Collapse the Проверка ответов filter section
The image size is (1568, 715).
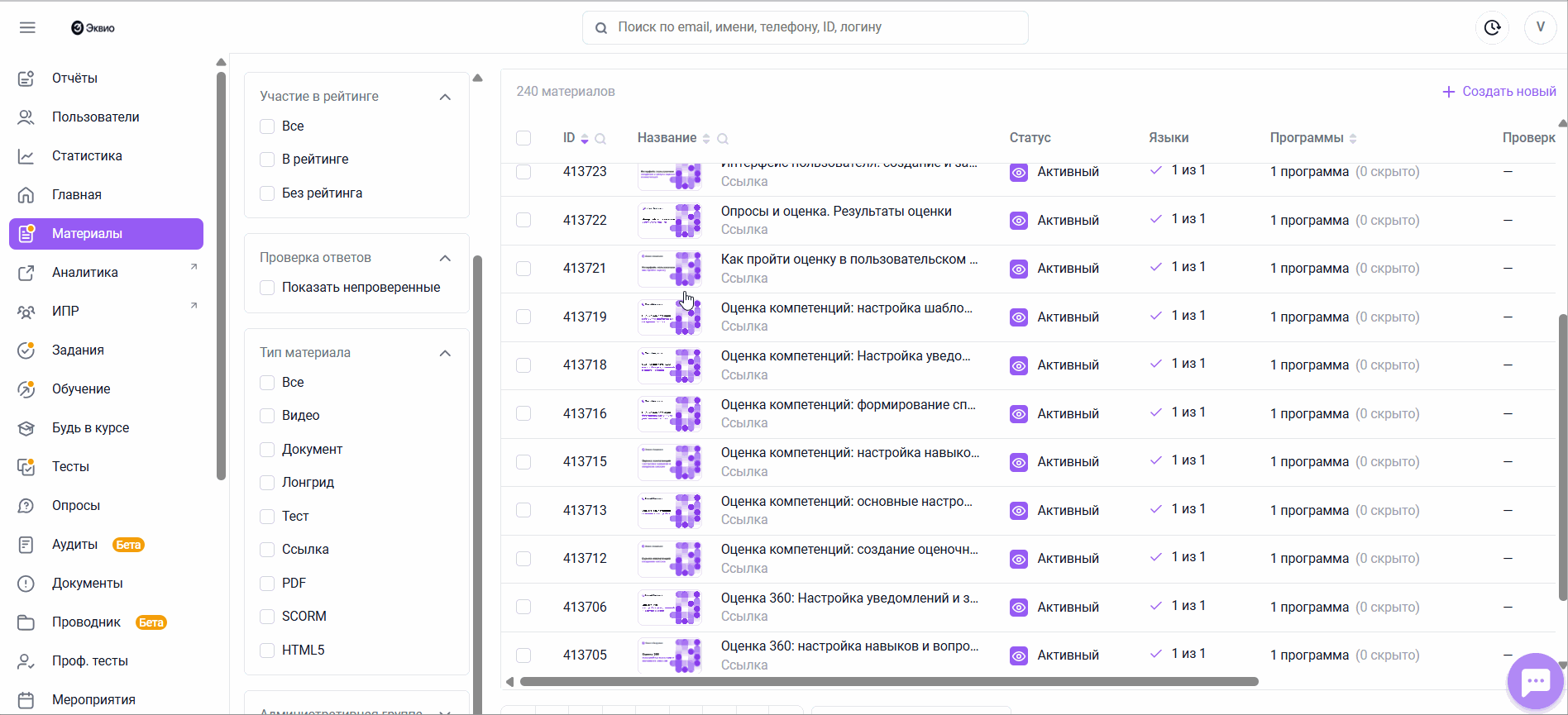click(x=445, y=258)
